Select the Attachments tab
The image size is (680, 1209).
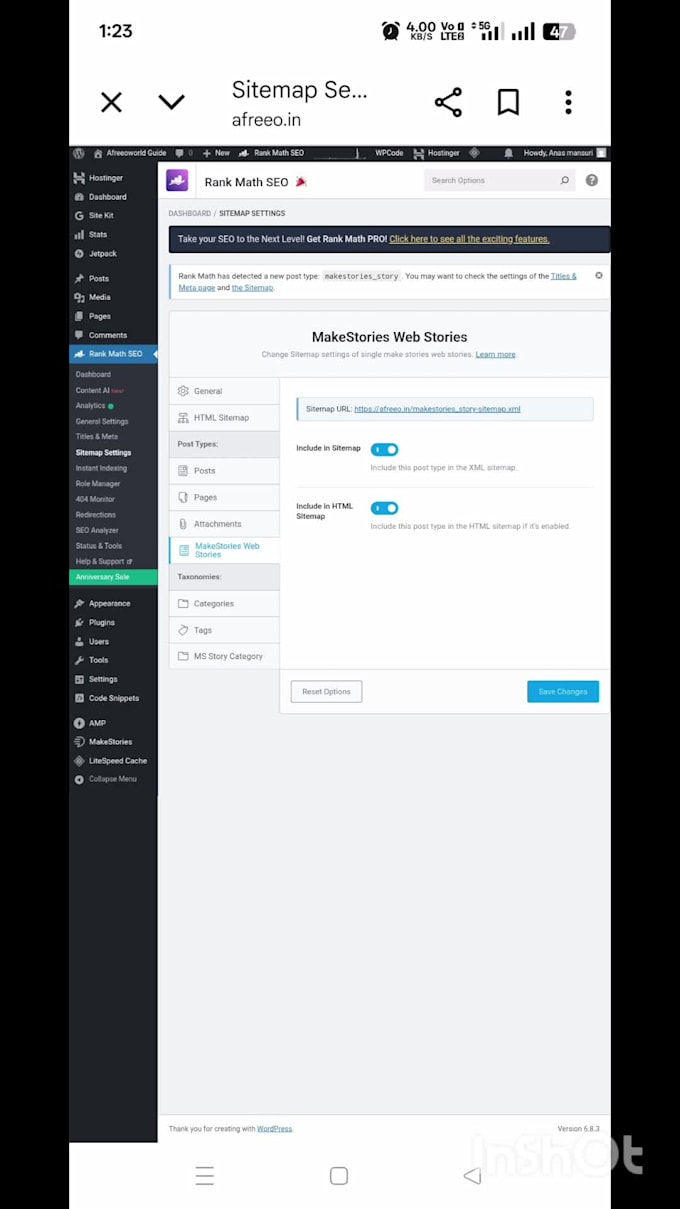(x=224, y=524)
